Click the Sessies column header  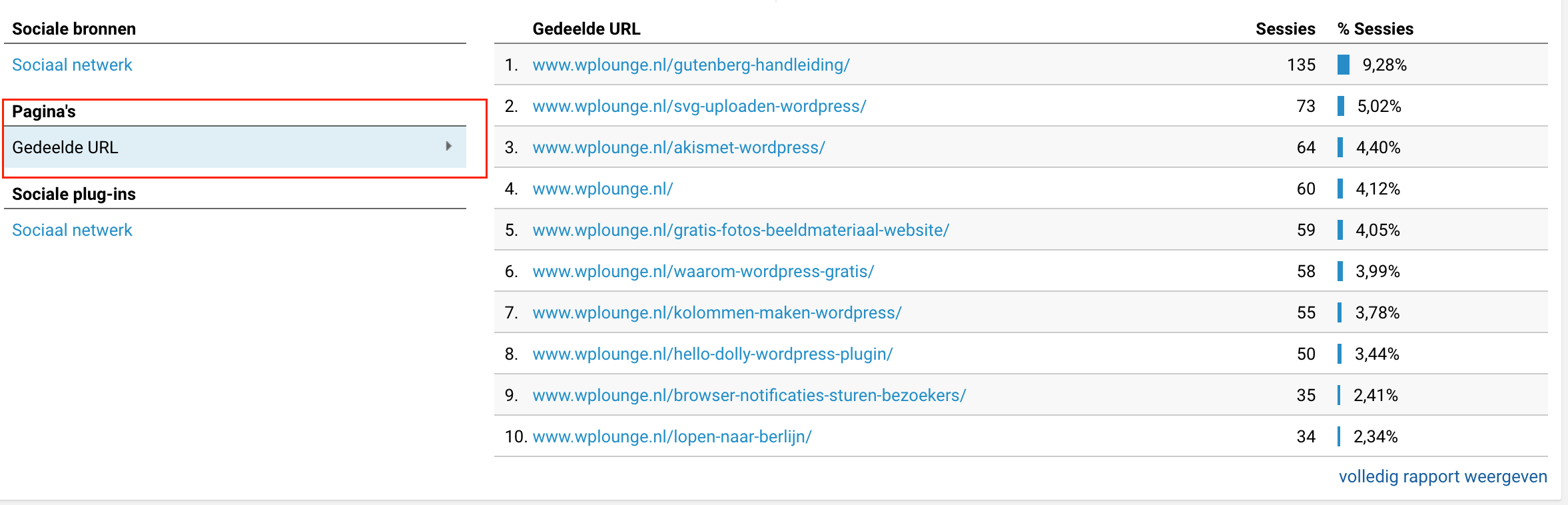(x=1285, y=29)
